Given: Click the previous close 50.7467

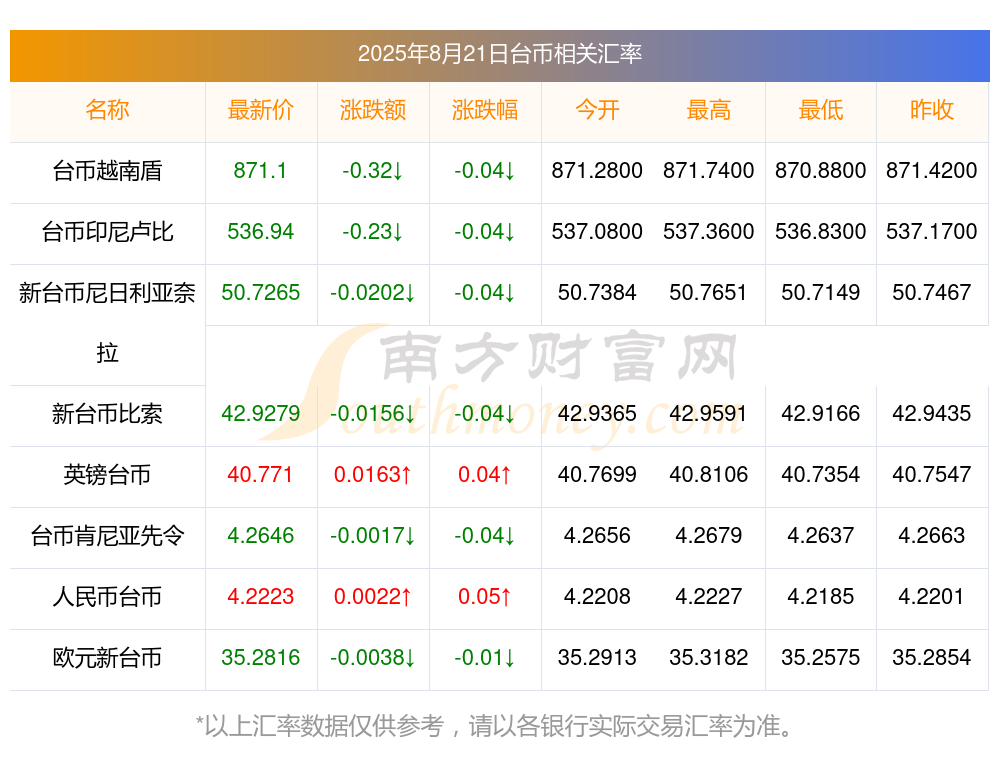Looking at the screenshot, I should coord(932,293).
